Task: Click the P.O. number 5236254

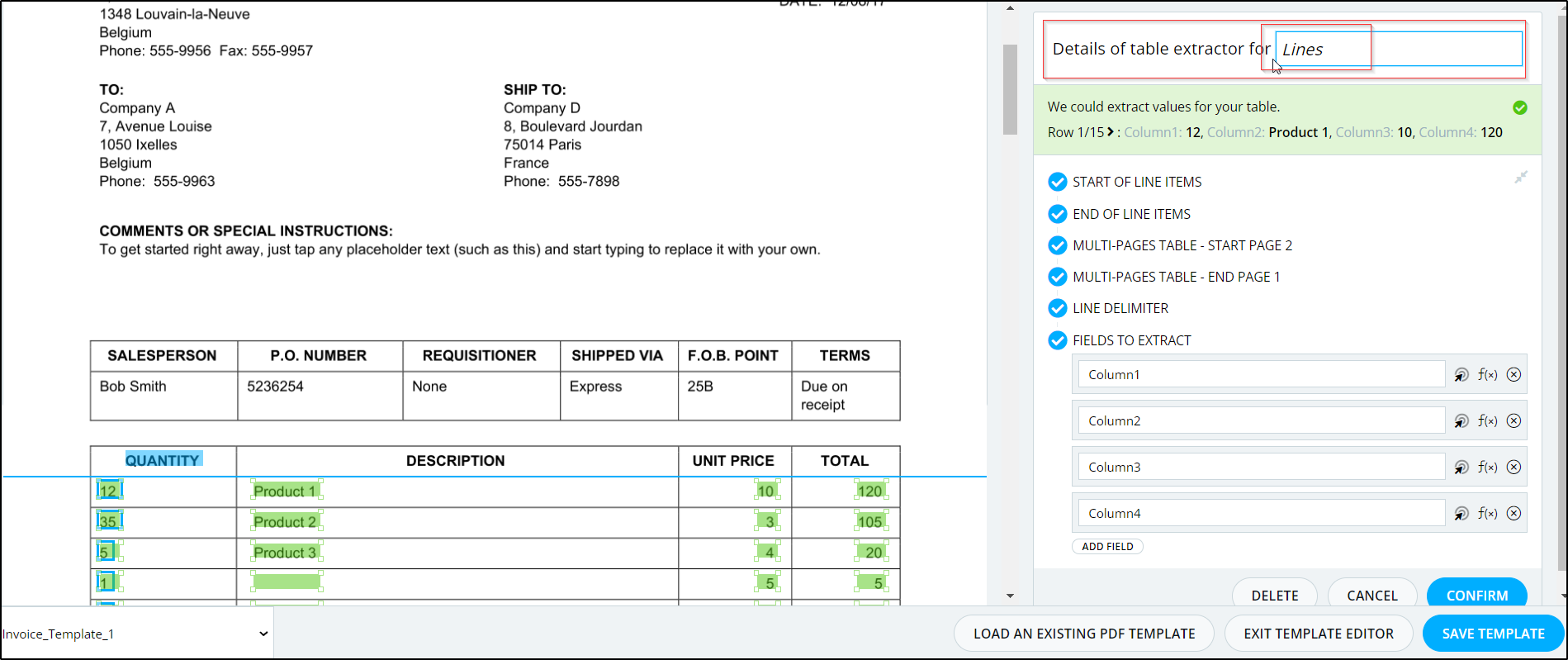Action: tap(275, 387)
